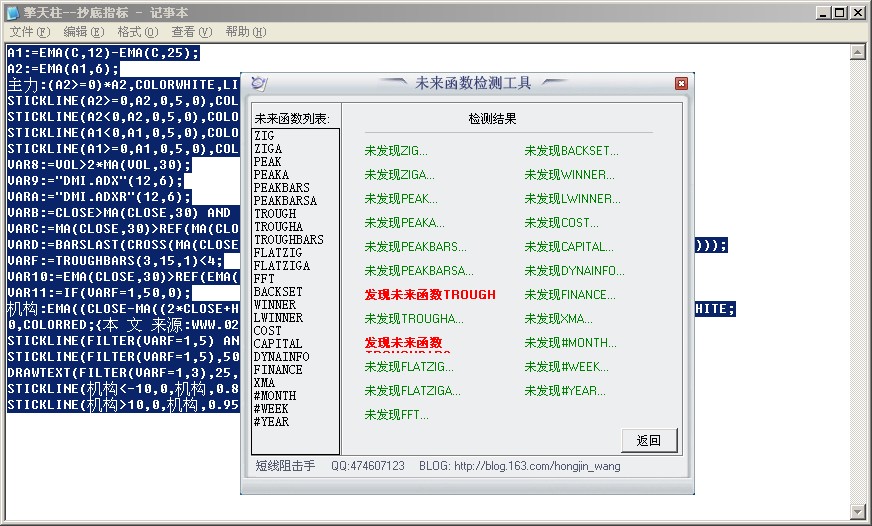872x526 pixels.
Task: Click the VARF:=TROUGHBARS(3,15,1)<4; line
Action: [115, 261]
